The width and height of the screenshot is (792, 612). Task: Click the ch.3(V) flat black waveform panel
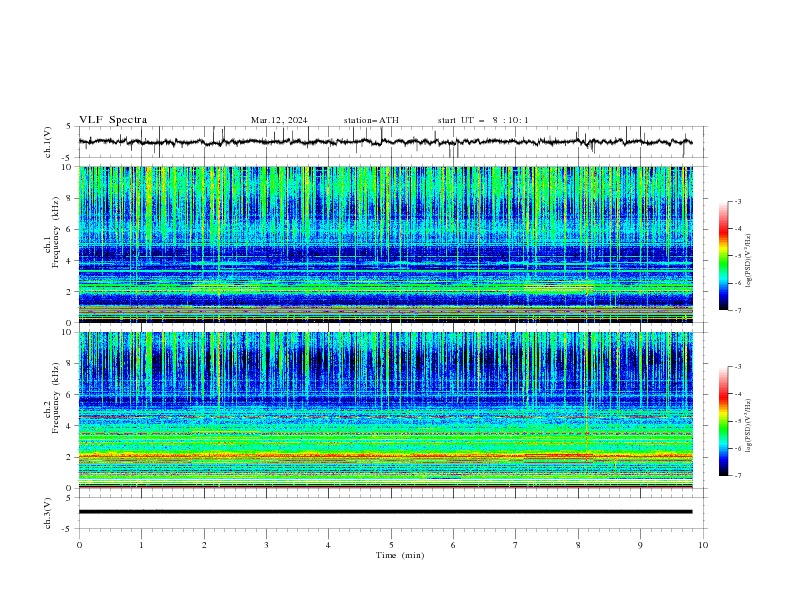(385, 512)
